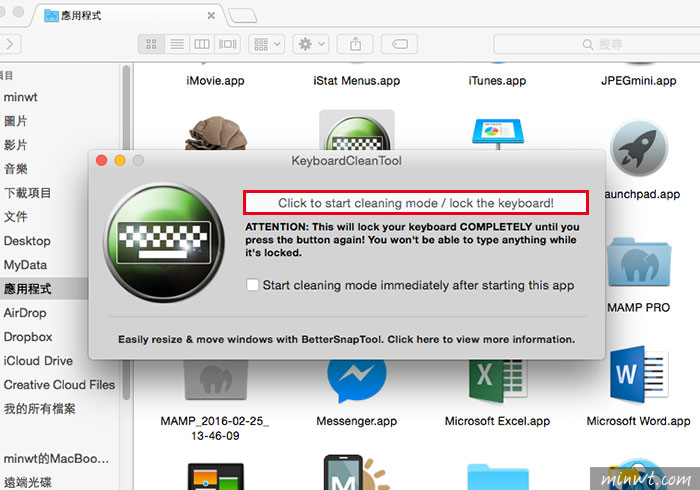This screenshot has height=490, width=700.
Task: Switch Finder to cover flow view
Action: coord(227,44)
